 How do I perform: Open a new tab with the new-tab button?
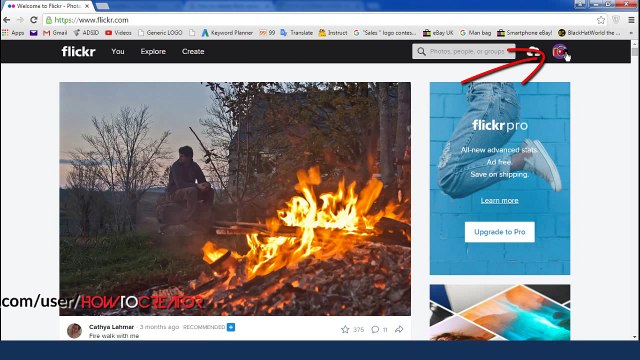pyautogui.click(x=102, y=6)
